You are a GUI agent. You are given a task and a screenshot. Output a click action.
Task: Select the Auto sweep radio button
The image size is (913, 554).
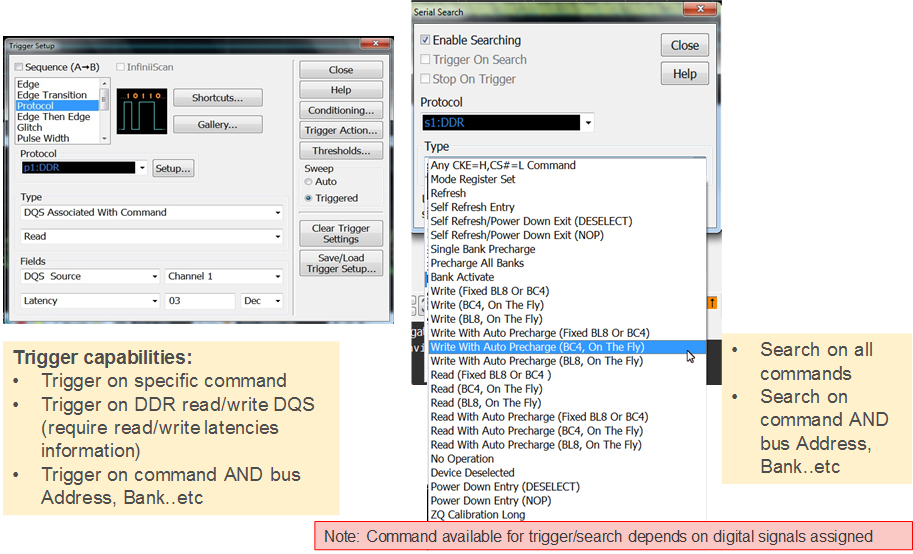pos(308,182)
